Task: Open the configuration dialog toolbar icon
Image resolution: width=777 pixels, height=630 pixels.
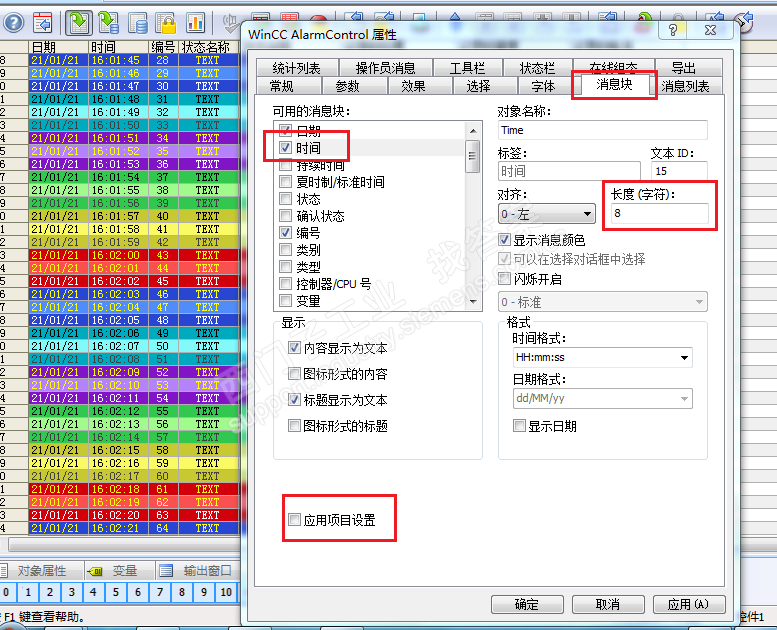Action: point(43,22)
